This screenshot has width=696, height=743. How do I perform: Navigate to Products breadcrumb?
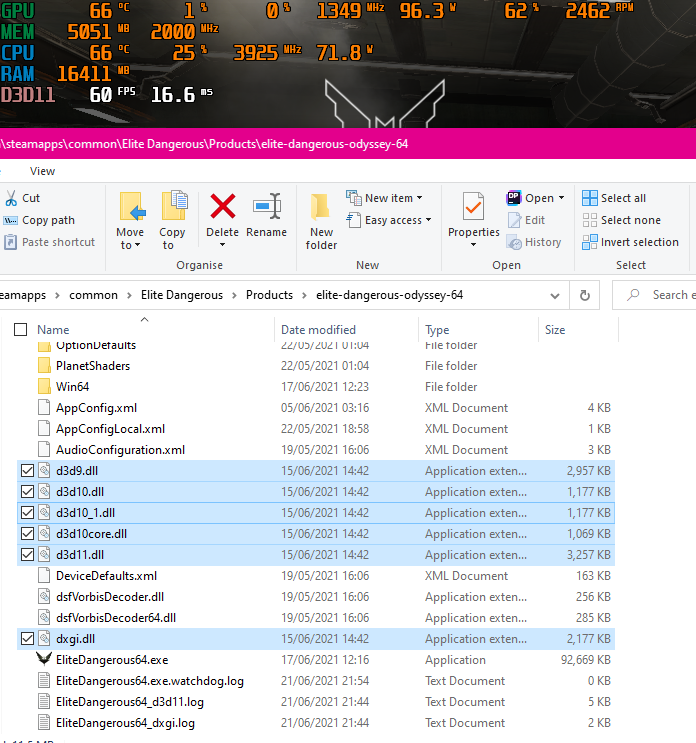pyautogui.click(x=270, y=295)
